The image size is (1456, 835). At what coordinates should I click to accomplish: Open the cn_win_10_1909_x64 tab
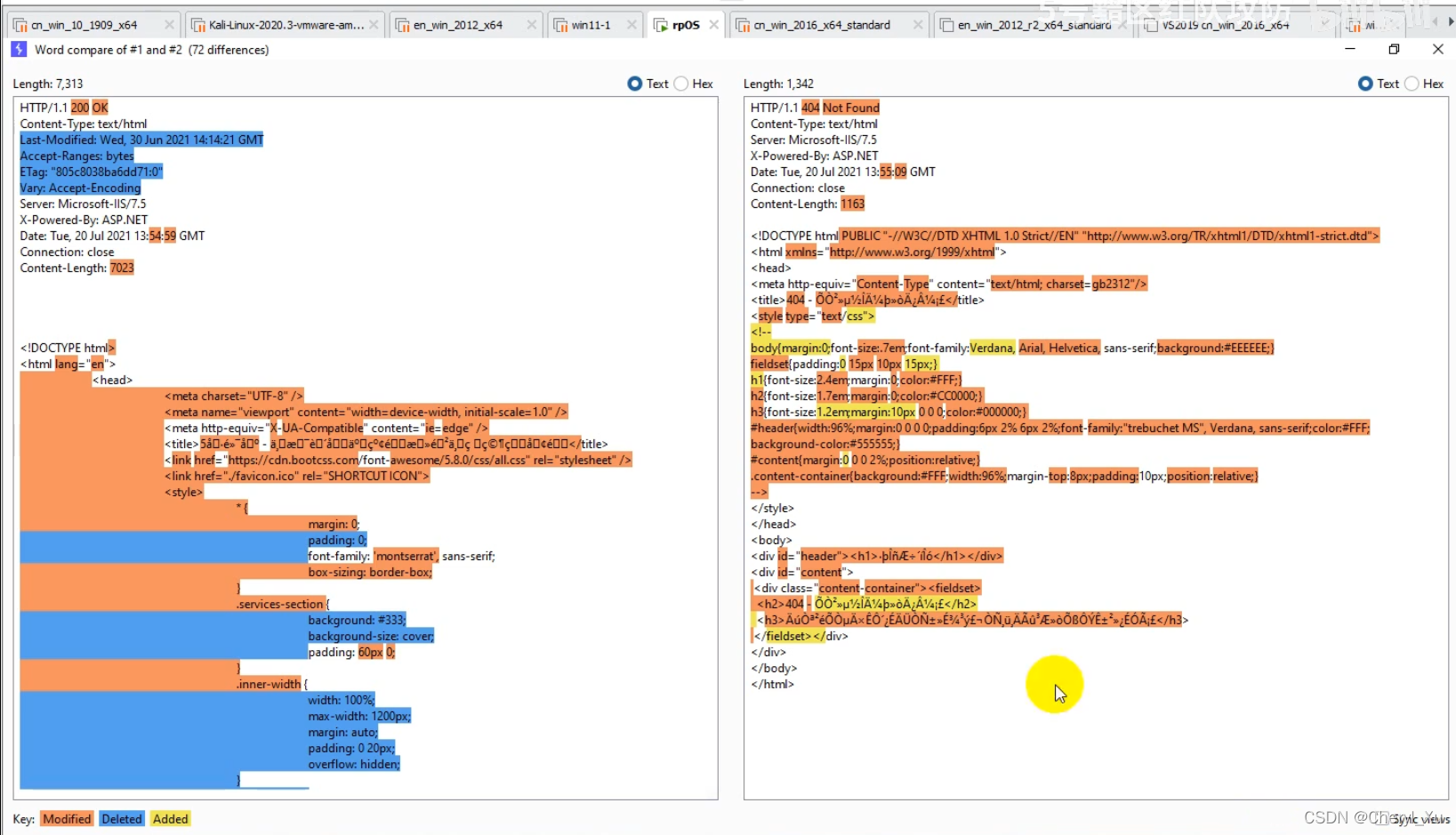84,25
